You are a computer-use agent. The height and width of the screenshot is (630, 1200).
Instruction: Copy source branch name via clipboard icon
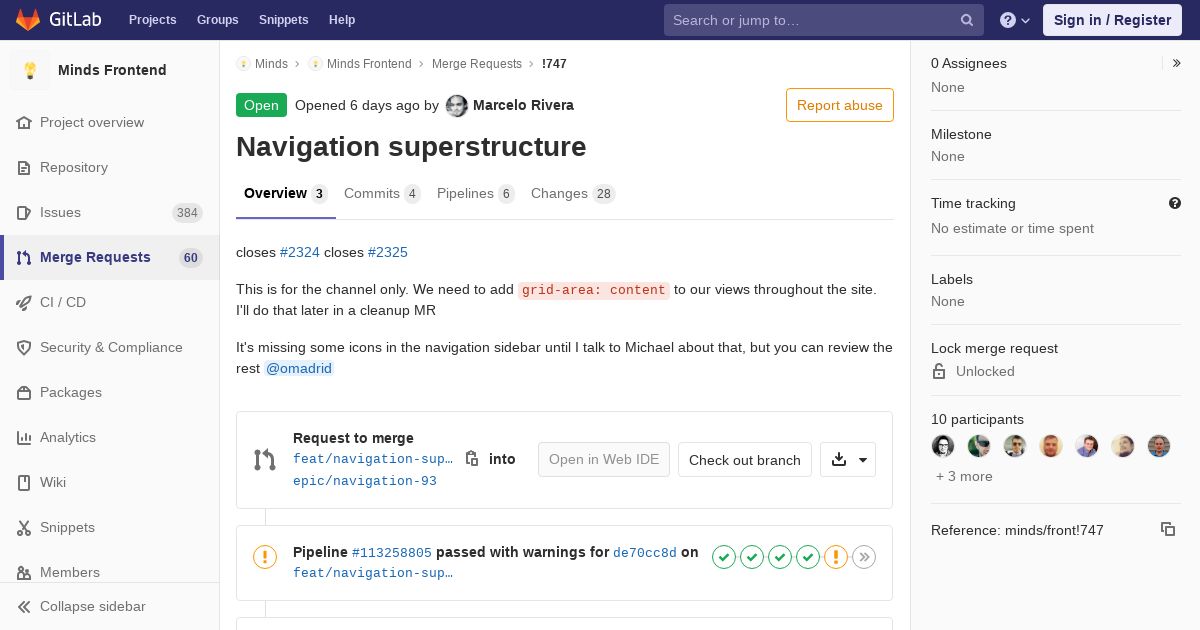471,459
